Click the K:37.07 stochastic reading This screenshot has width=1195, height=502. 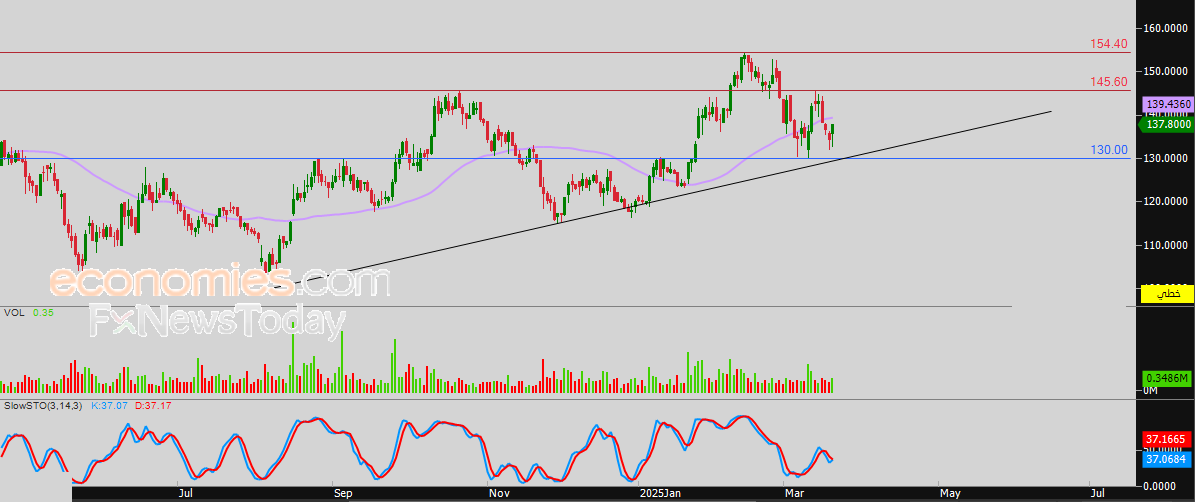pos(111,406)
